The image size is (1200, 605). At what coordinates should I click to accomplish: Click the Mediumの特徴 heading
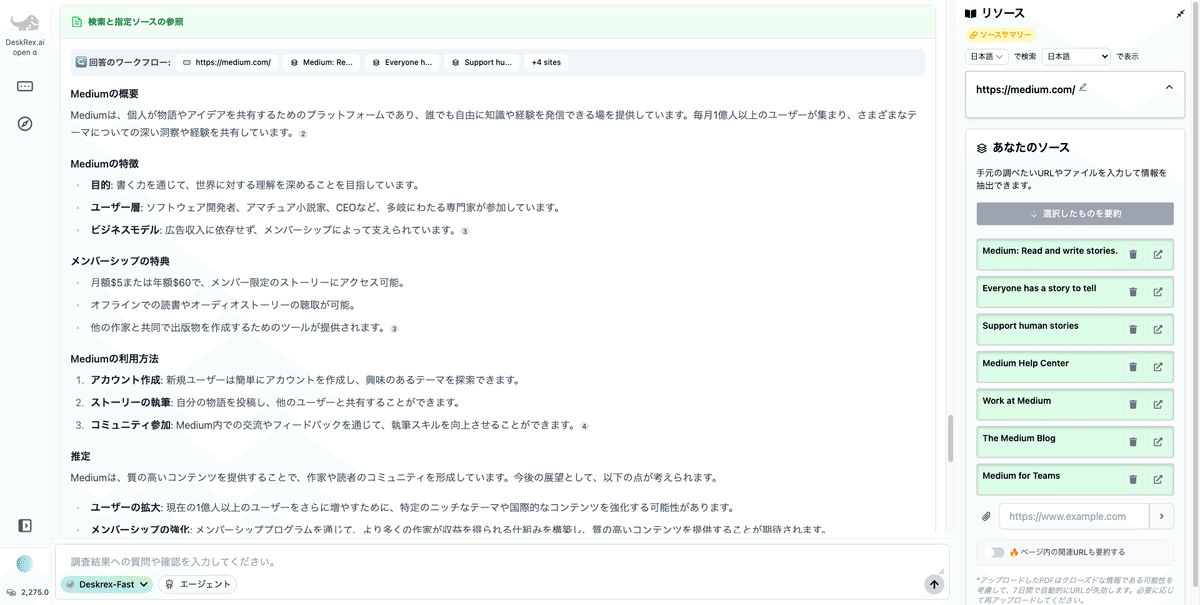[105, 163]
